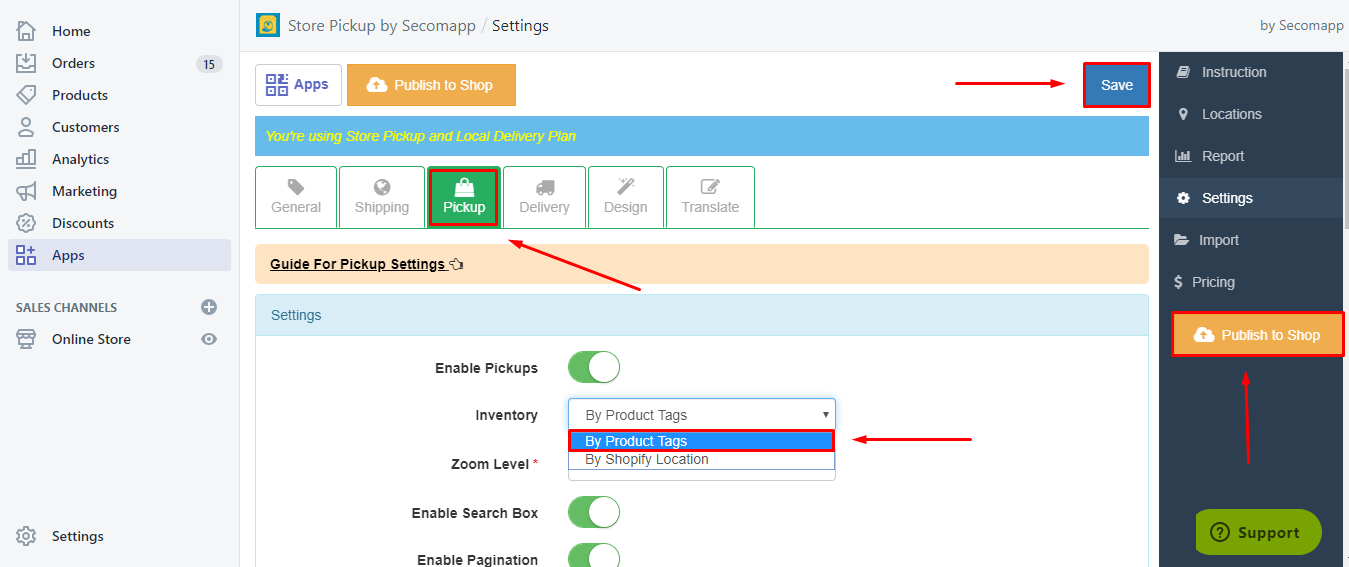The image size is (1349, 567).
Task: Click Store Pickup by Secomapp breadcrumb
Action: pyautogui.click(x=381, y=26)
